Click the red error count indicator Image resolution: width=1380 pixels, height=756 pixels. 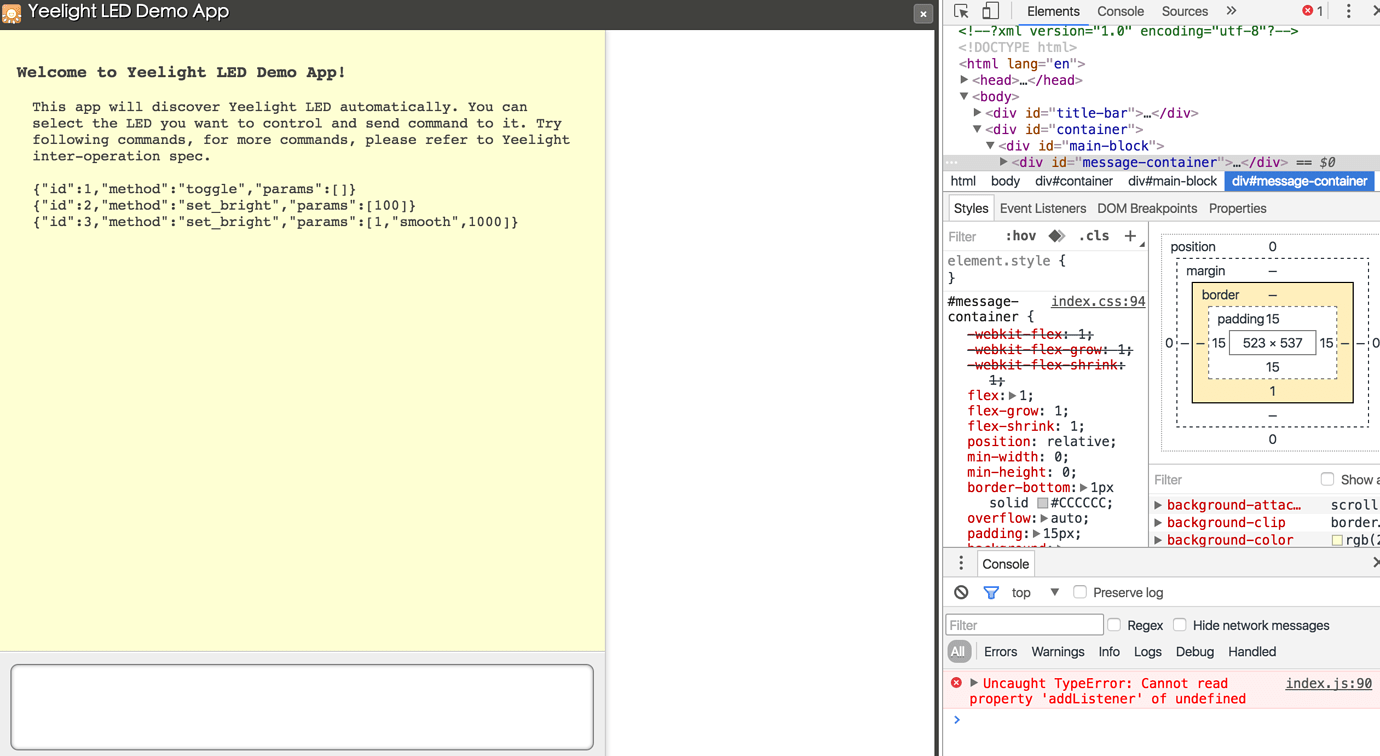[x=1313, y=11]
